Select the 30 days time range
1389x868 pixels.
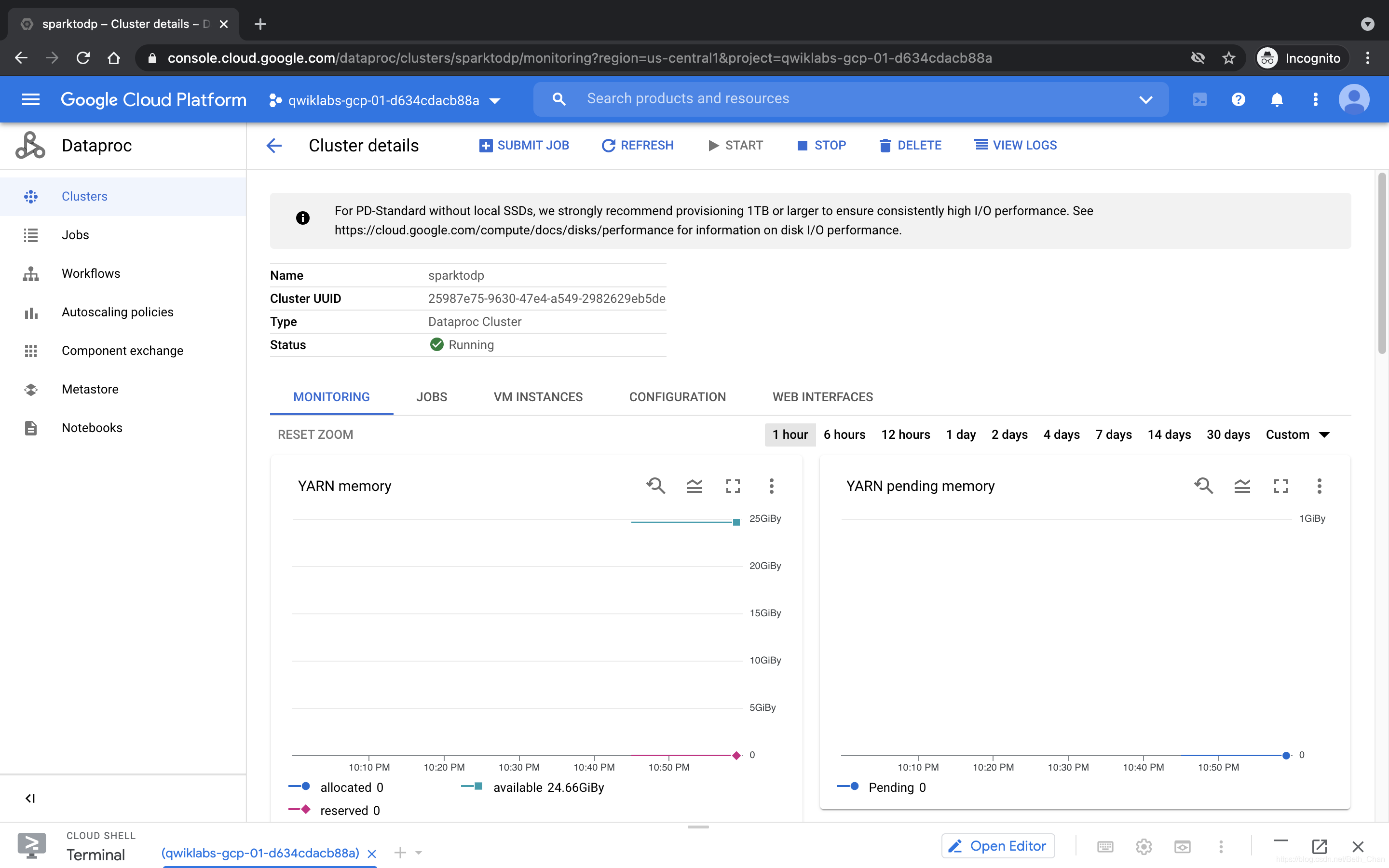pos(1228,434)
